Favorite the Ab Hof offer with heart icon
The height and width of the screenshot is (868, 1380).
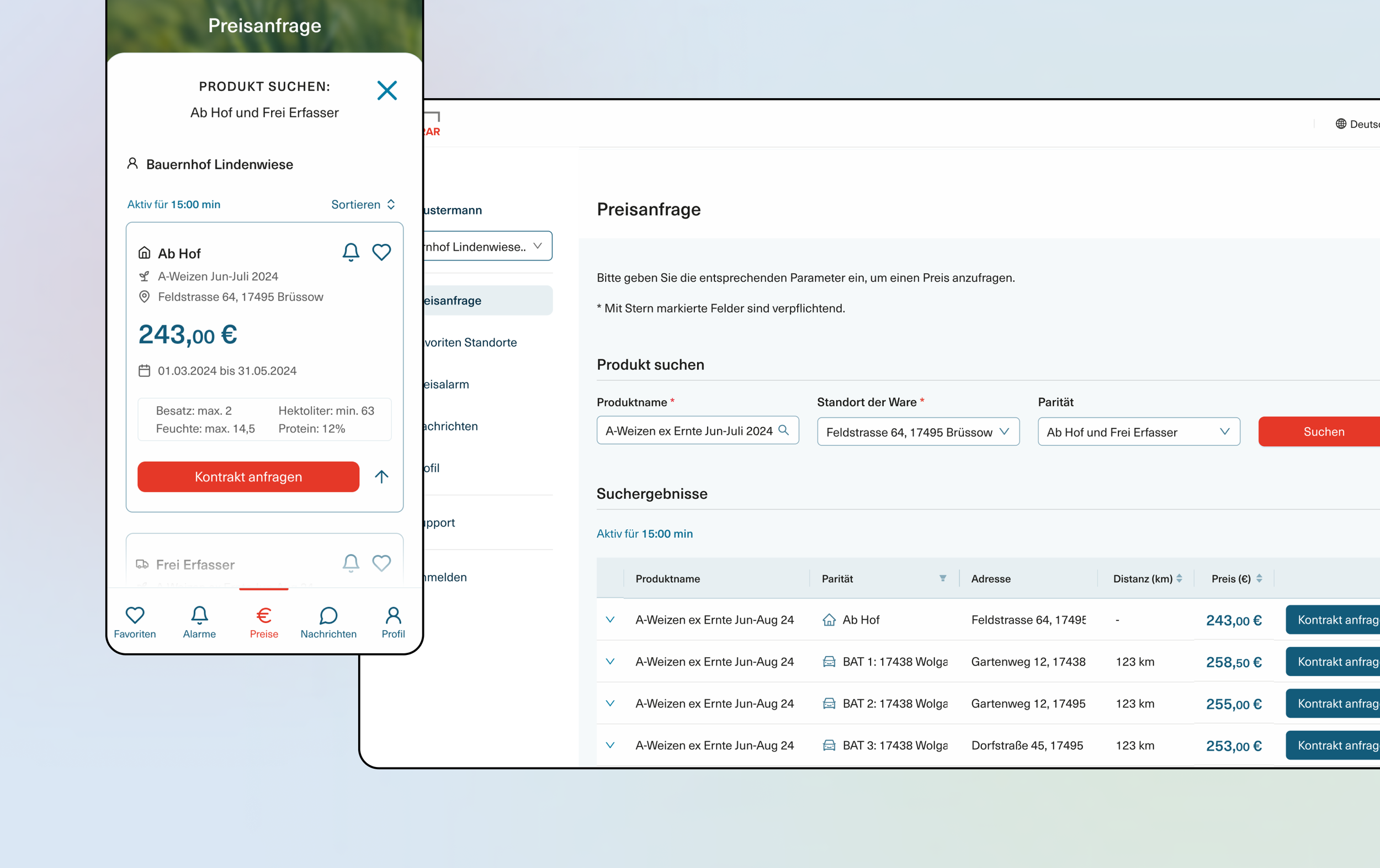tap(381, 252)
